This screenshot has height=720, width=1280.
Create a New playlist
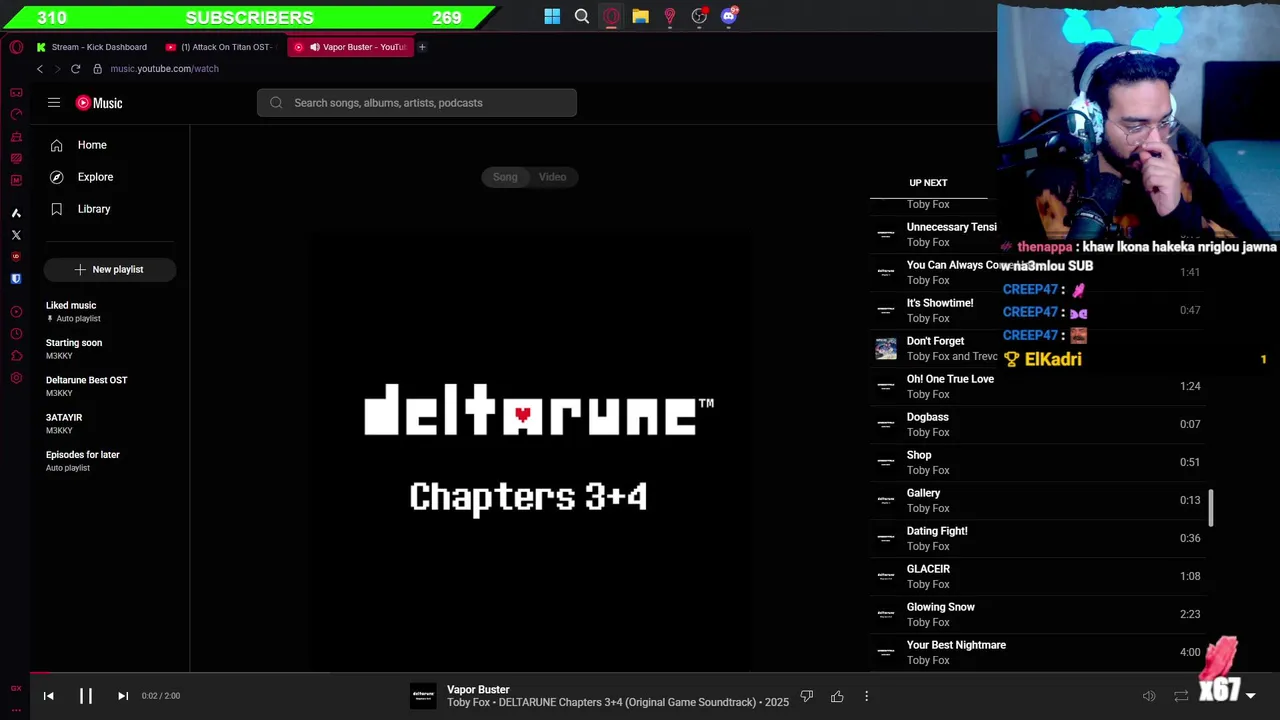coord(110,269)
